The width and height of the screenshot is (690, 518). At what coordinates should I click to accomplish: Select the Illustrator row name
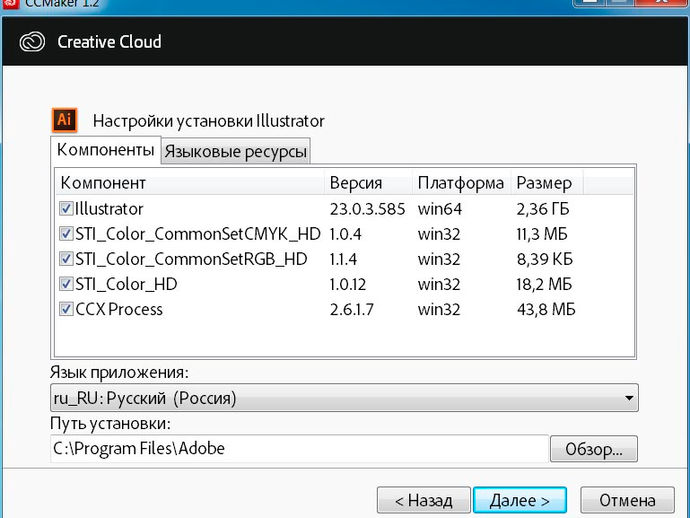(109, 209)
